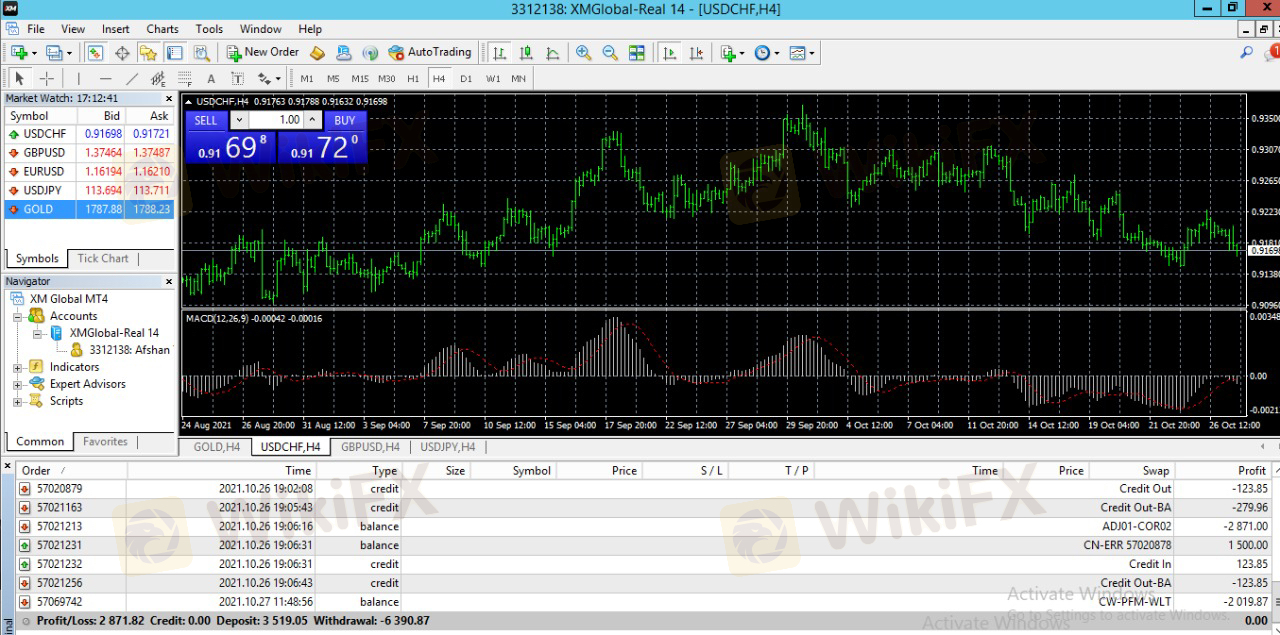
Task: Toggle the AutoTrading button
Action: click(429, 52)
